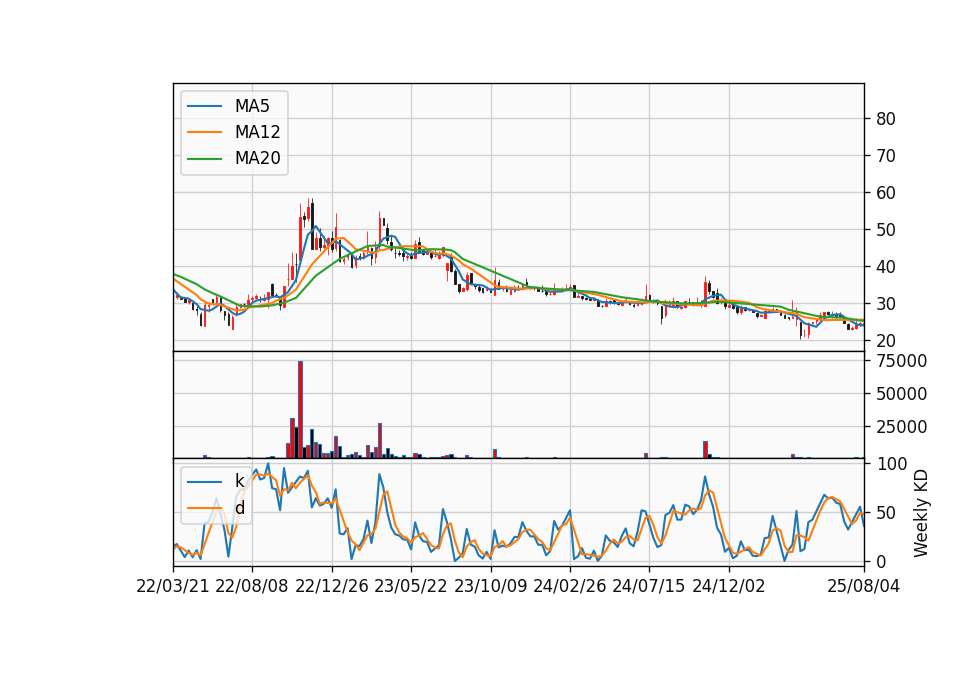This screenshot has width=960, height=690.
Task: Click the price axis value 60
Action: [x=885, y=193]
